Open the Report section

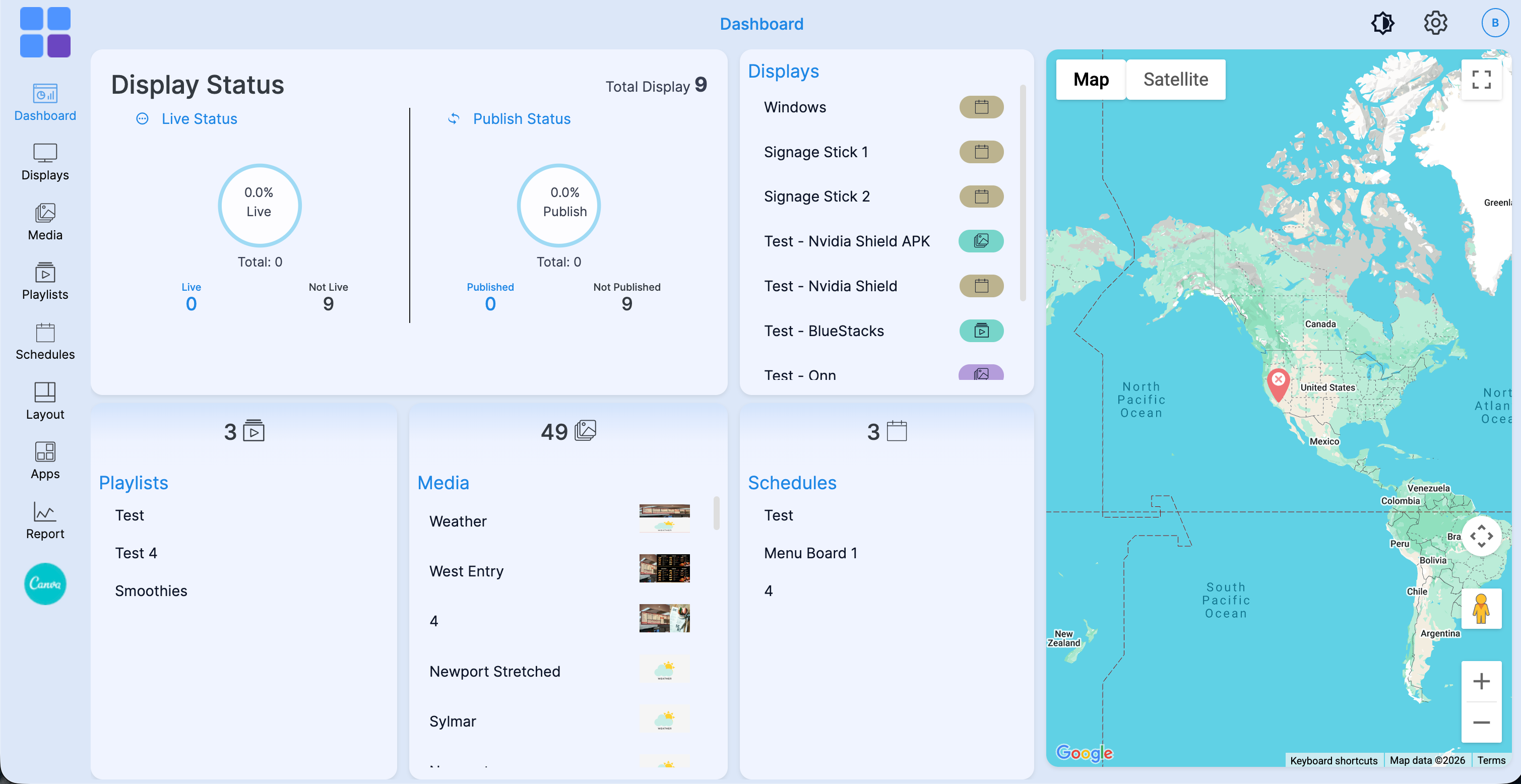coord(45,520)
